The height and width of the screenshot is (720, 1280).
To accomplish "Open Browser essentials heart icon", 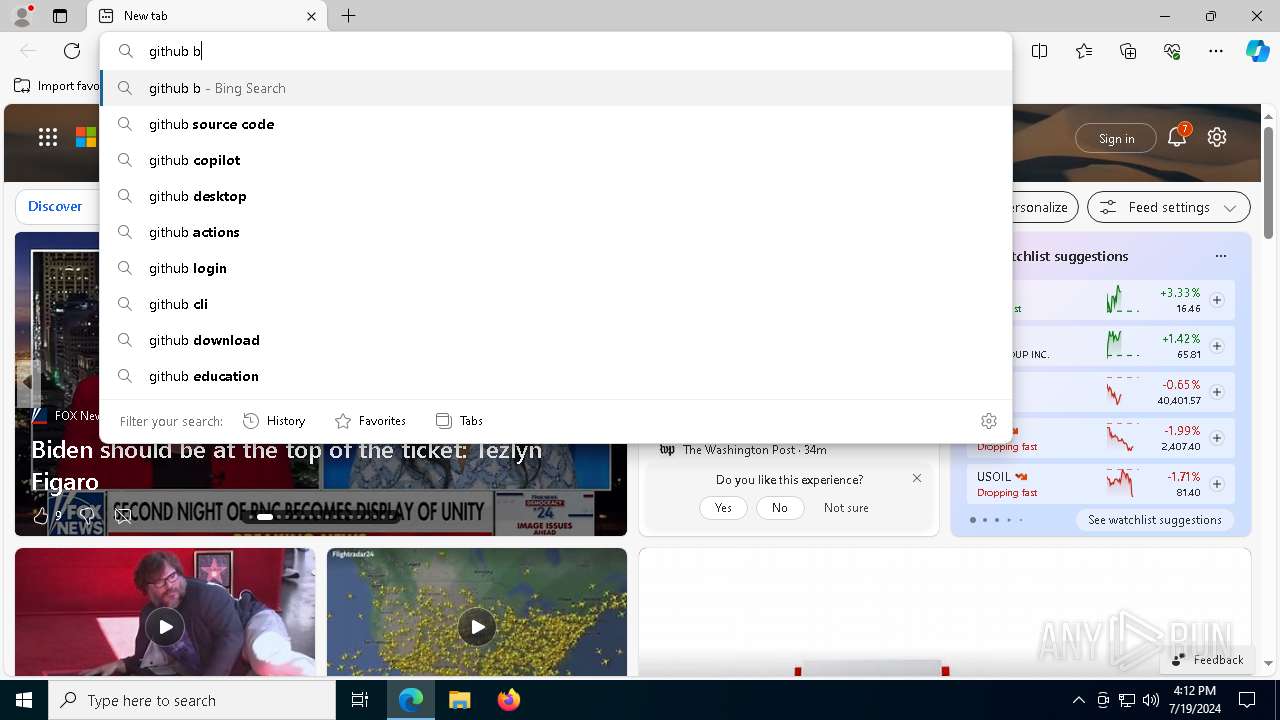I will click(1172, 51).
